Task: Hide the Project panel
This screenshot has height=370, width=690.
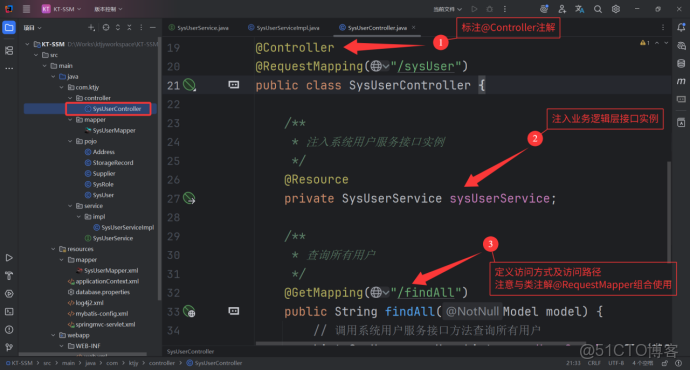Action: point(153,28)
